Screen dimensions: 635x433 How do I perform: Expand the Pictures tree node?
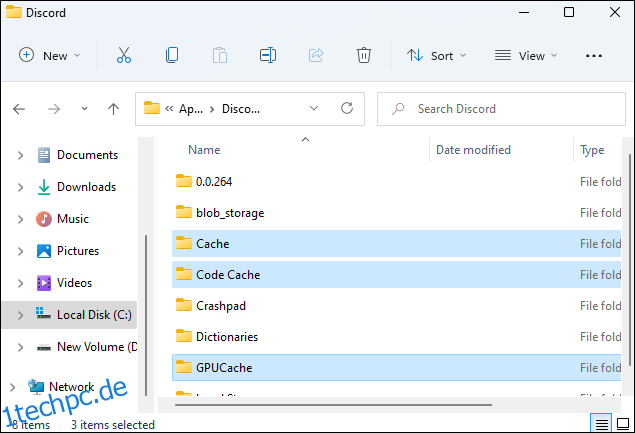click(x=20, y=251)
